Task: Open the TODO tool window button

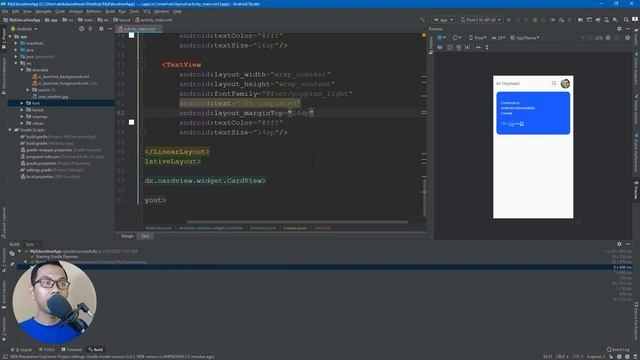Action: click(x=47, y=350)
